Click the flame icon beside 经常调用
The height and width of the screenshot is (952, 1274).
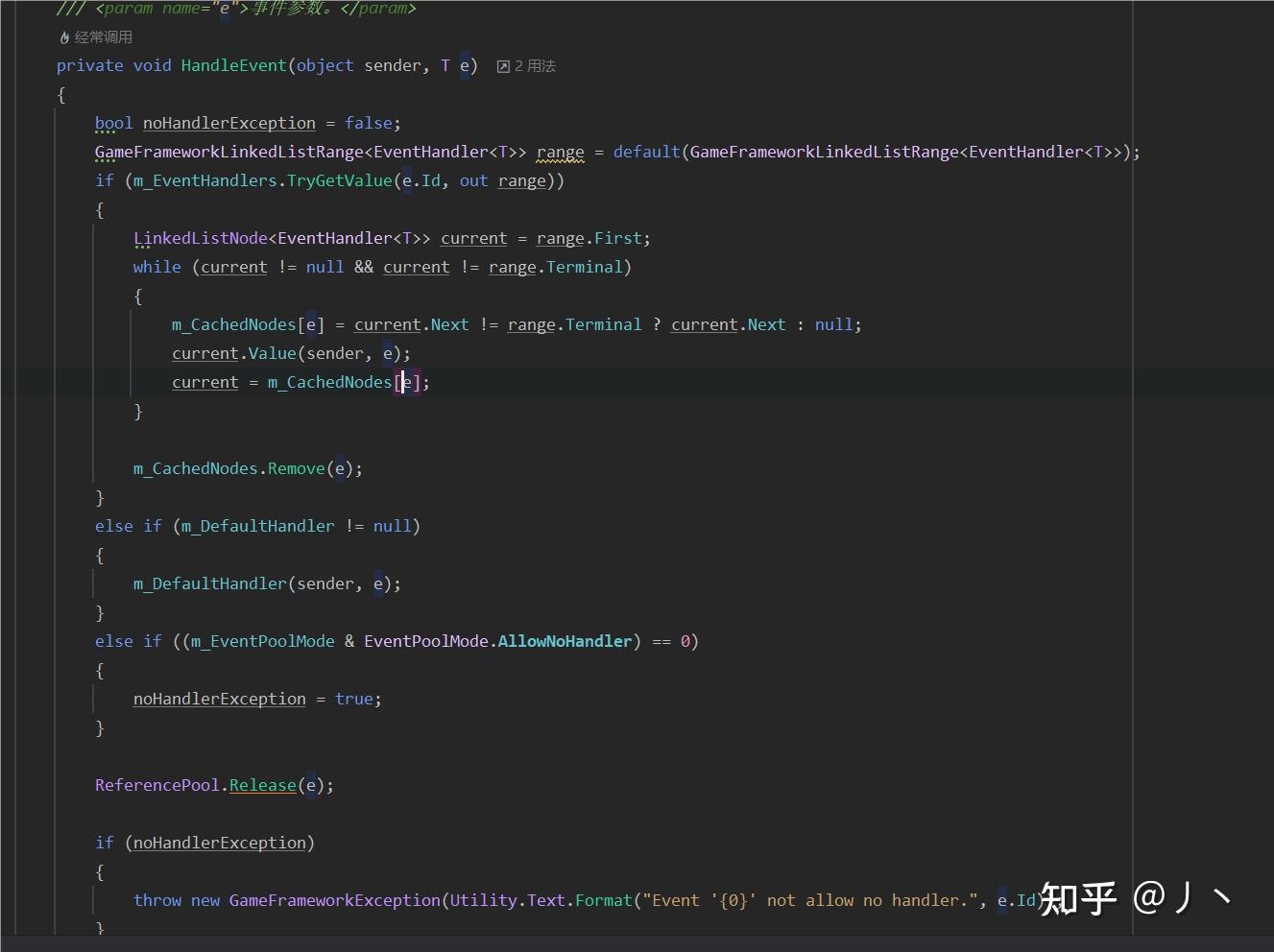point(63,36)
